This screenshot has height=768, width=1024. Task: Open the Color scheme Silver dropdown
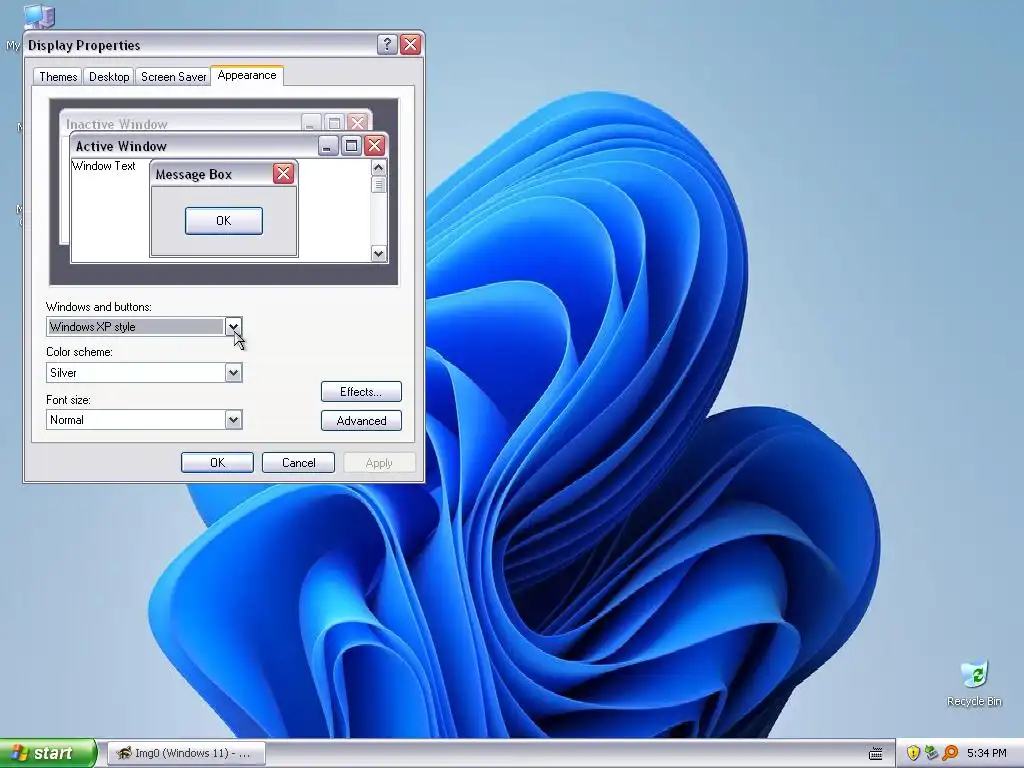pyautogui.click(x=233, y=373)
